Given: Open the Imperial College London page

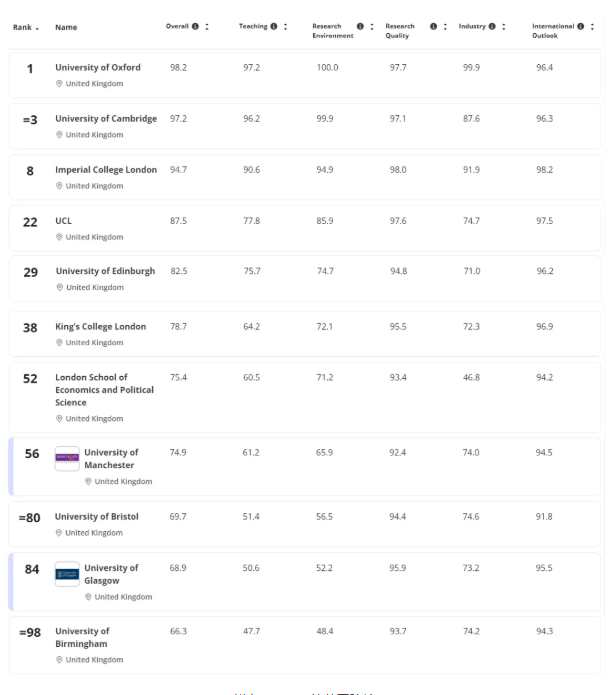Looking at the screenshot, I should (106, 170).
